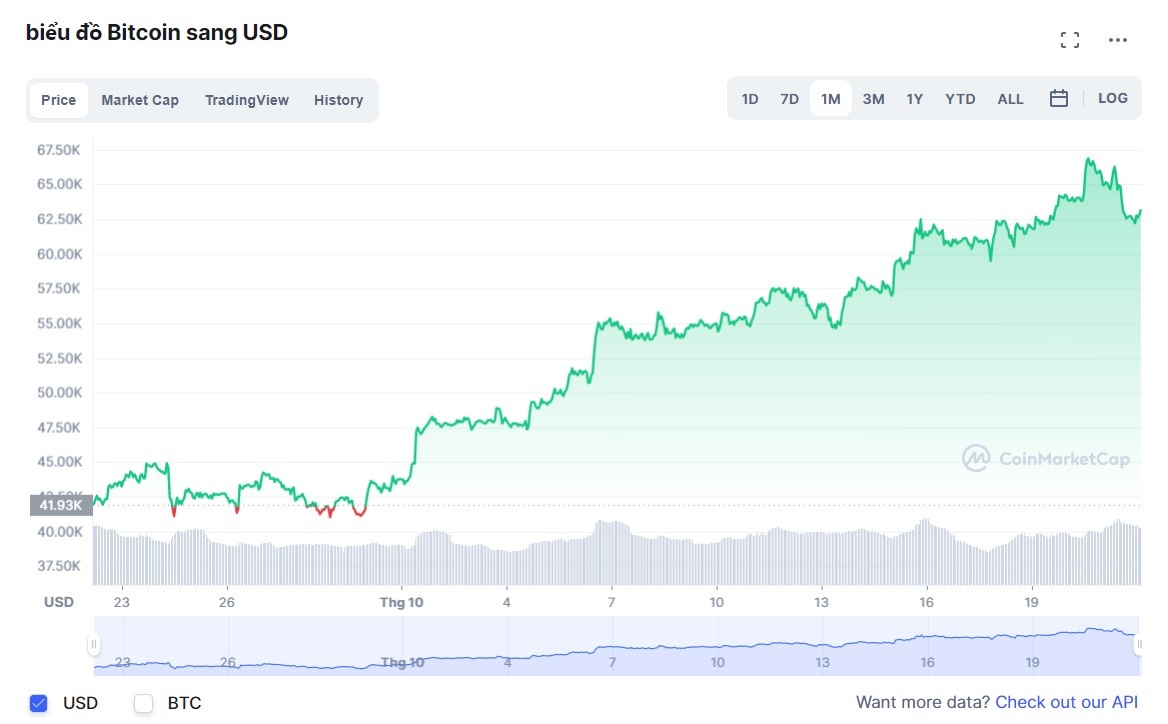Open the custom date range calendar picker
Viewport: 1168px width, 724px height.
pyautogui.click(x=1059, y=98)
